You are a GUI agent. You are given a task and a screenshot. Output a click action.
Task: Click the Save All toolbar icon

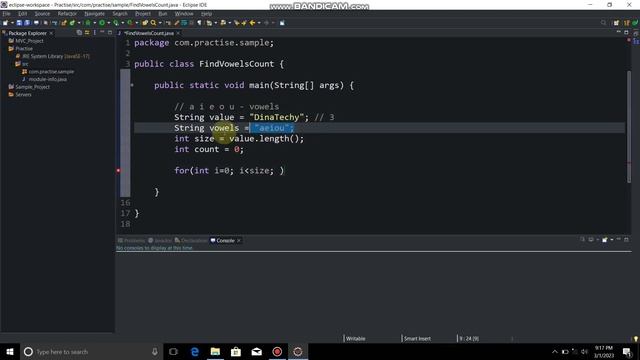click(x=27, y=23)
